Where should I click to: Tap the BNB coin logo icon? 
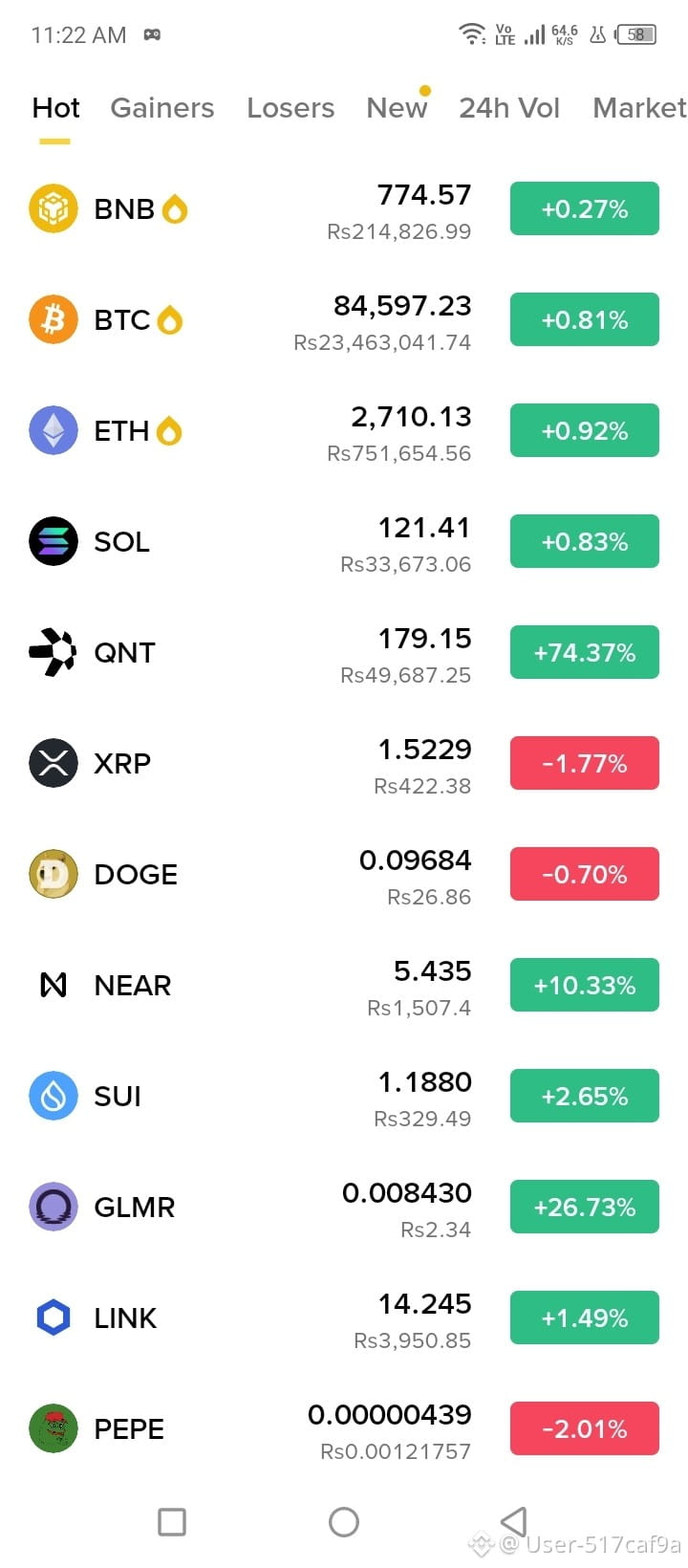(x=54, y=208)
